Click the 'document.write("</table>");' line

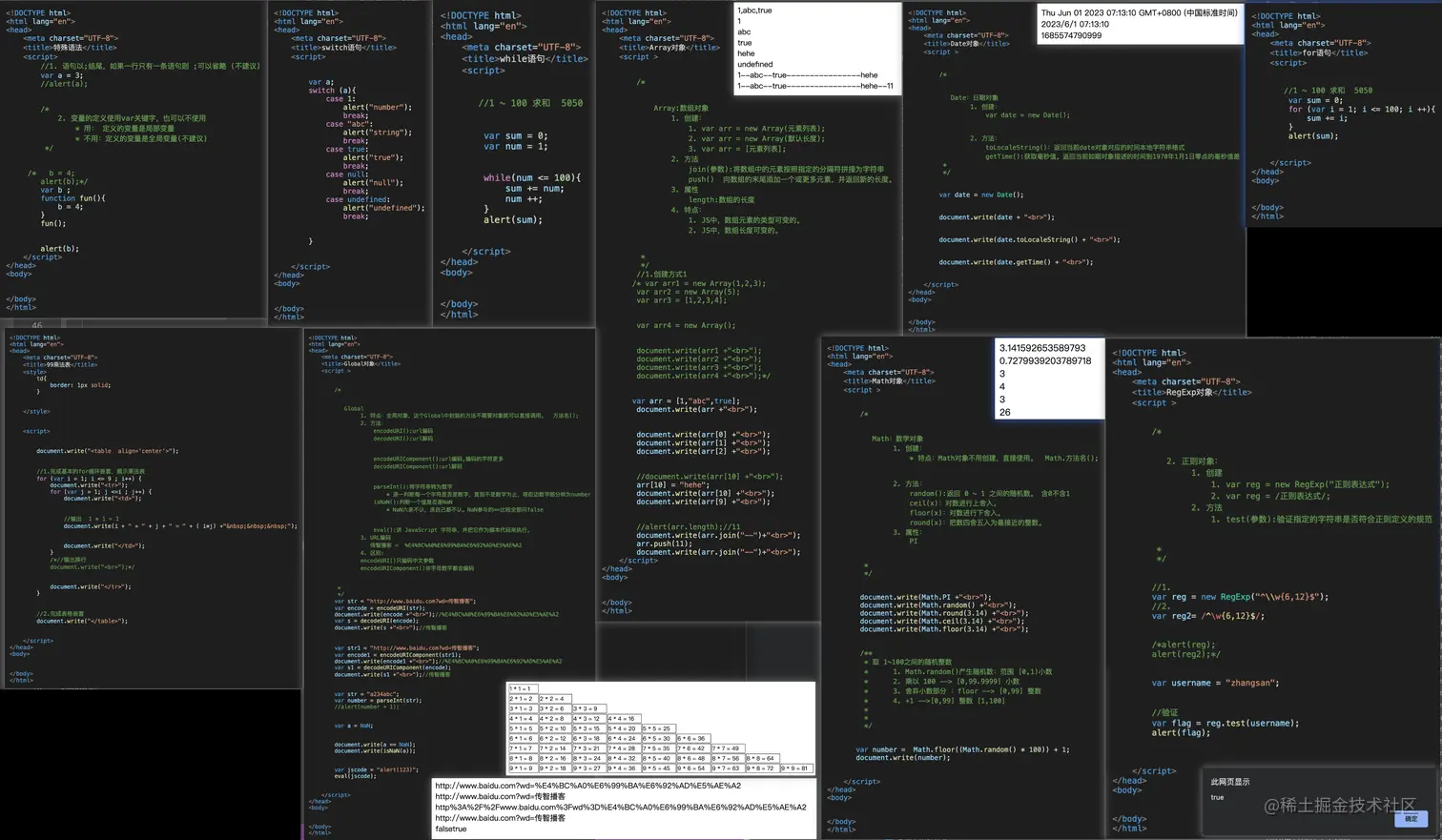(x=82, y=621)
